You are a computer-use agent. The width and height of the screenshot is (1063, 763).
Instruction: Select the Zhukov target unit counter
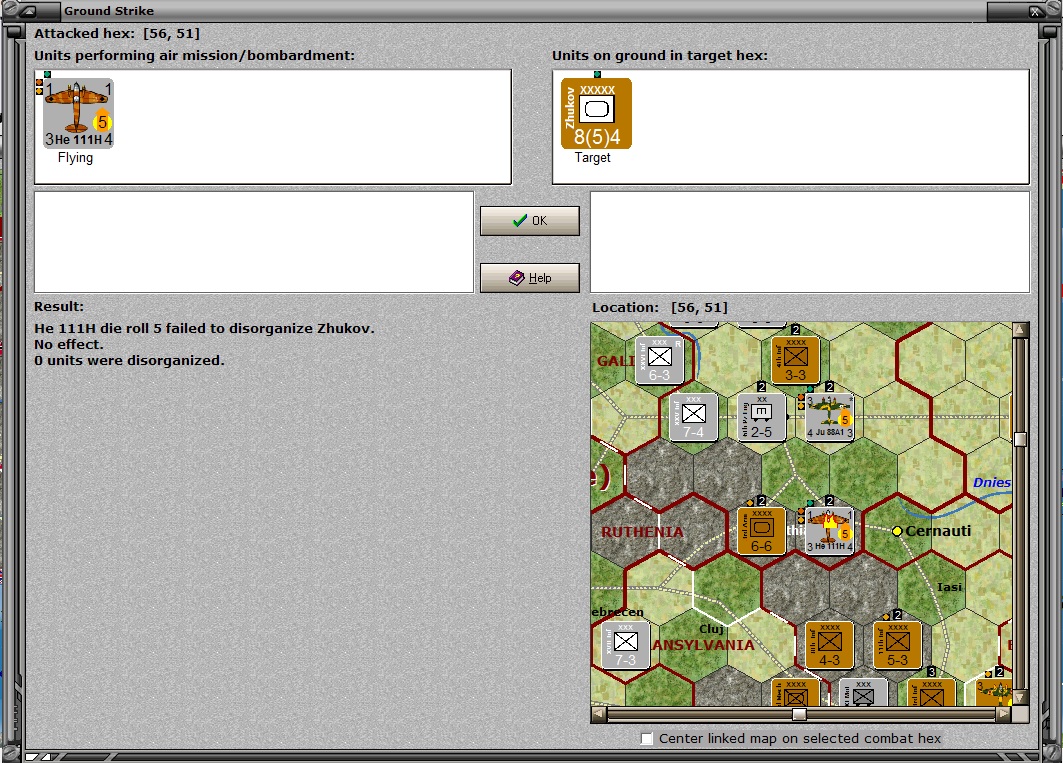click(x=596, y=113)
